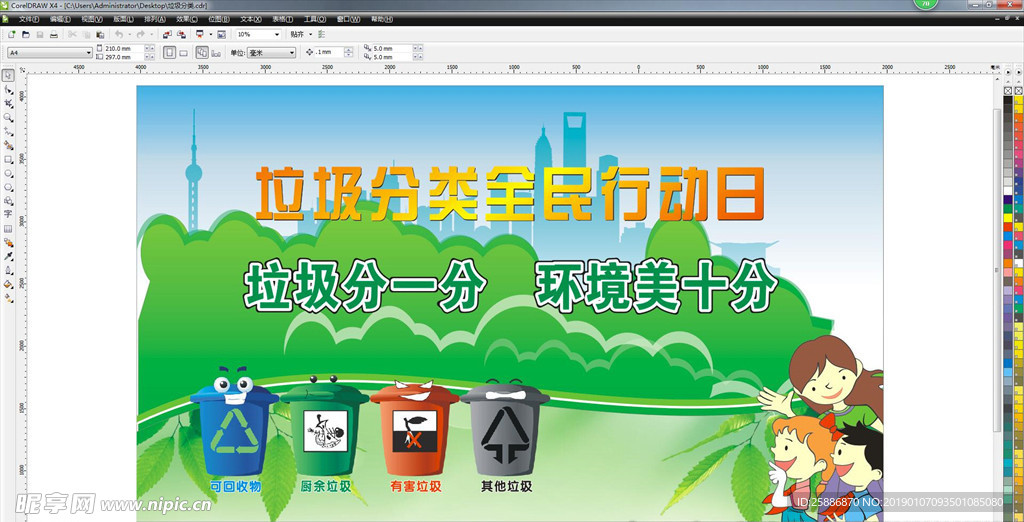Viewport: 1024px width, 522px height.
Task: Pick the Text tool in the toolbox
Action: [8, 214]
